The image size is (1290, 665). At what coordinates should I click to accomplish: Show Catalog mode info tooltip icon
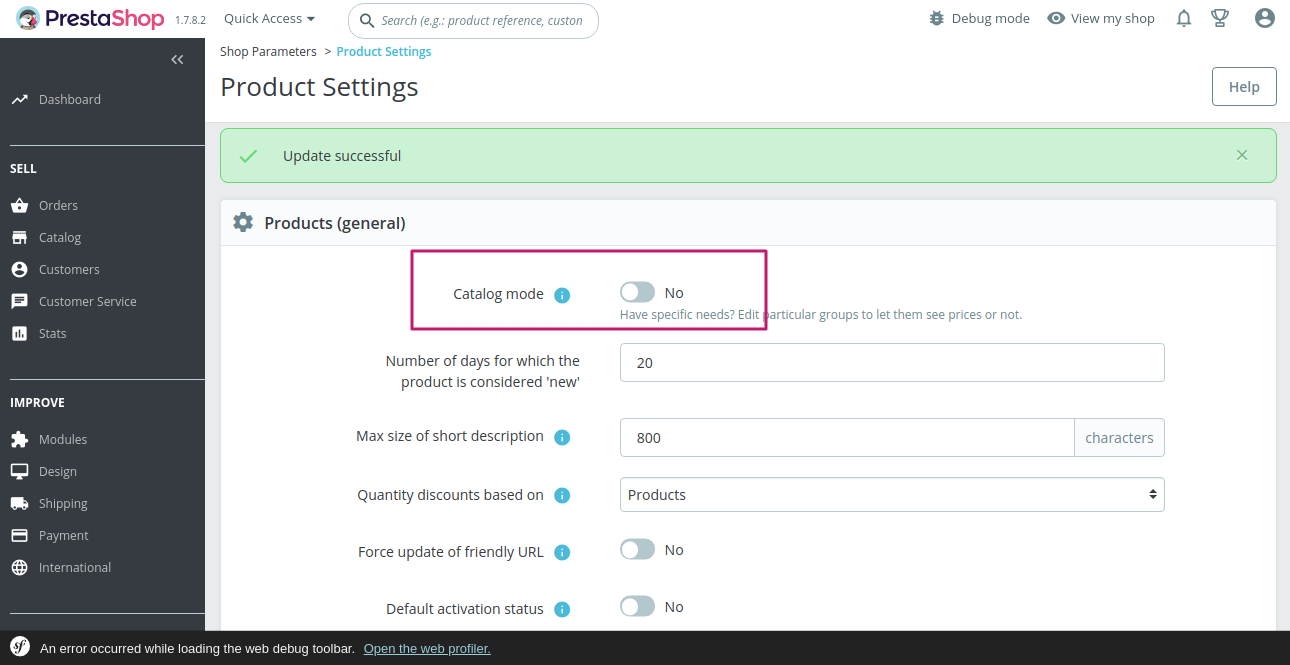(562, 295)
